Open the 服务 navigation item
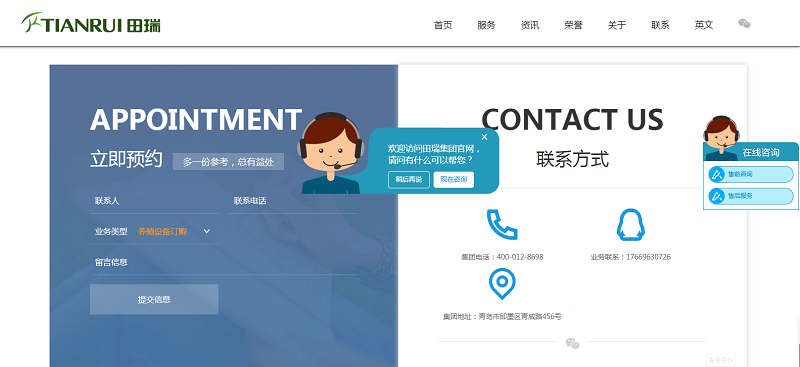Image resolution: width=800 pixels, height=367 pixels. pos(486,25)
